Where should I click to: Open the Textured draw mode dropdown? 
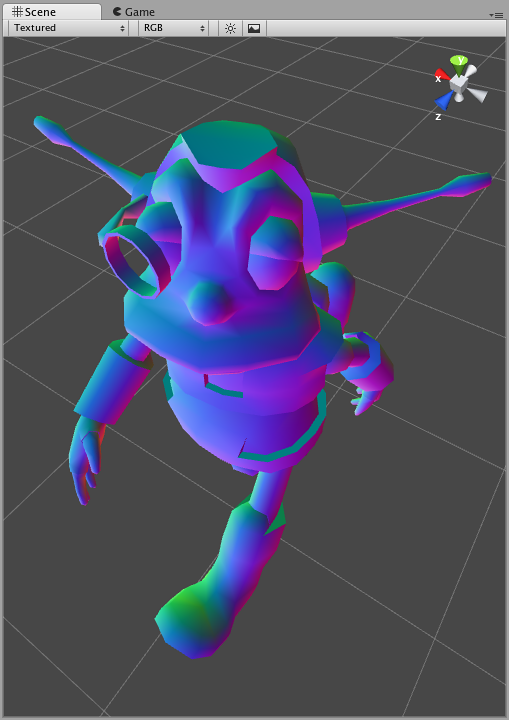(68, 28)
